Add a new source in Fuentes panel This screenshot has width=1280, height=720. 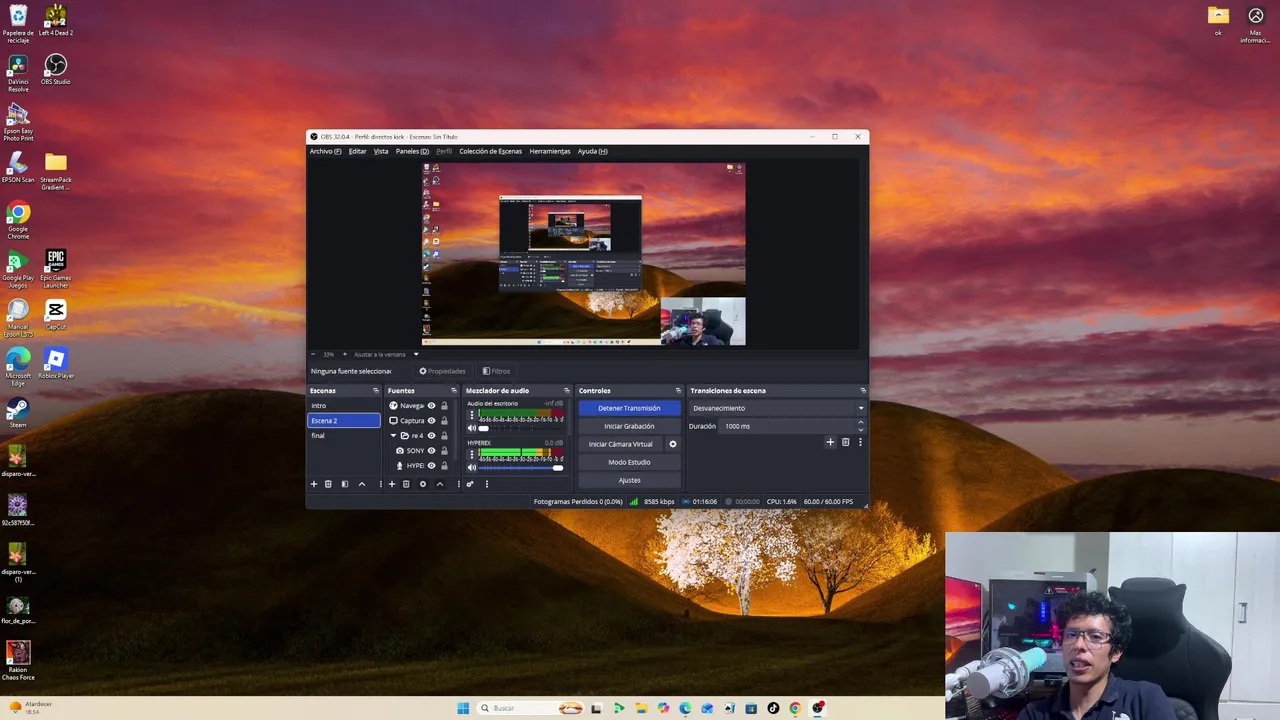click(392, 484)
